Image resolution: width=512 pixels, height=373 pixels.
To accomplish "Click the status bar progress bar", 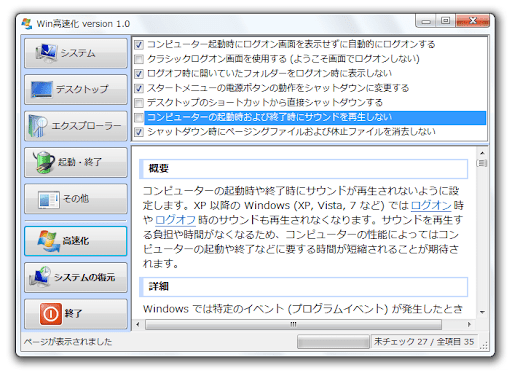I will pyautogui.click(x=333, y=342).
